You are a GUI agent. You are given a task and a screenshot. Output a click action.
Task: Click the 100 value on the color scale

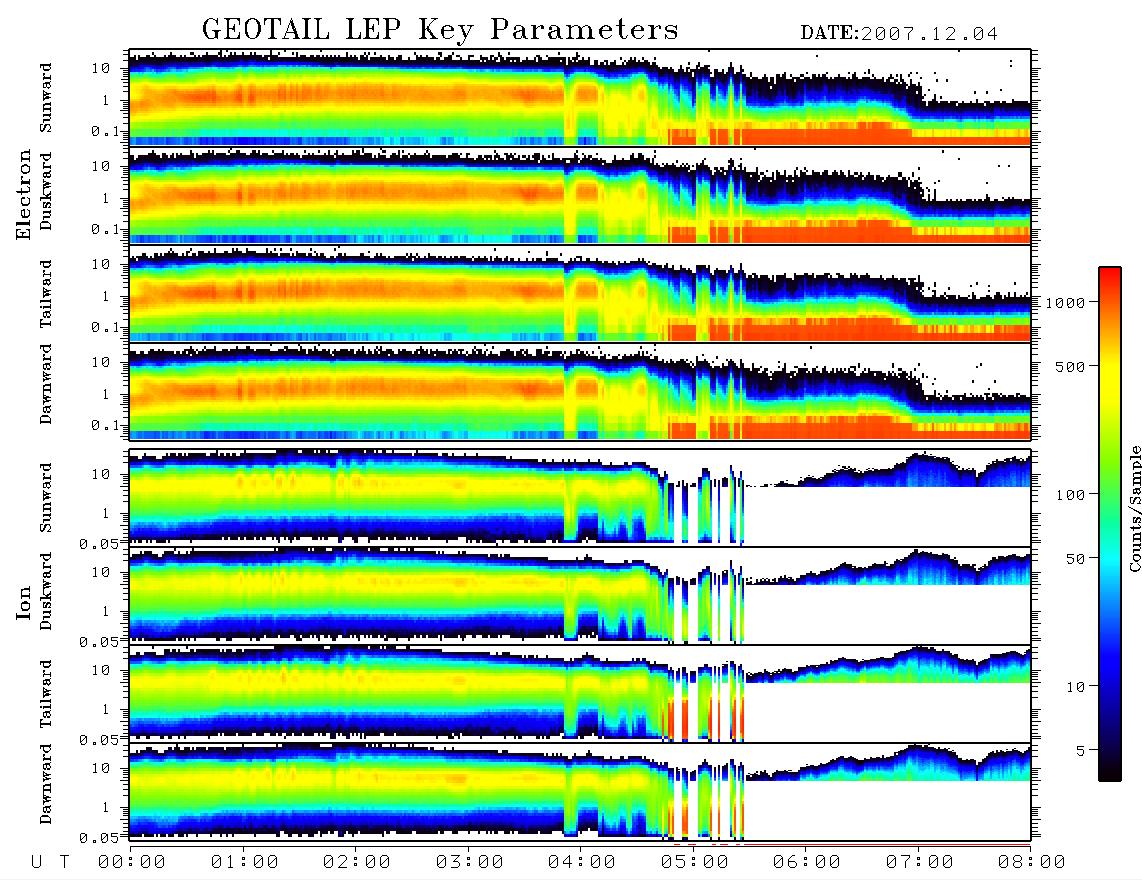click(x=1071, y=495)
